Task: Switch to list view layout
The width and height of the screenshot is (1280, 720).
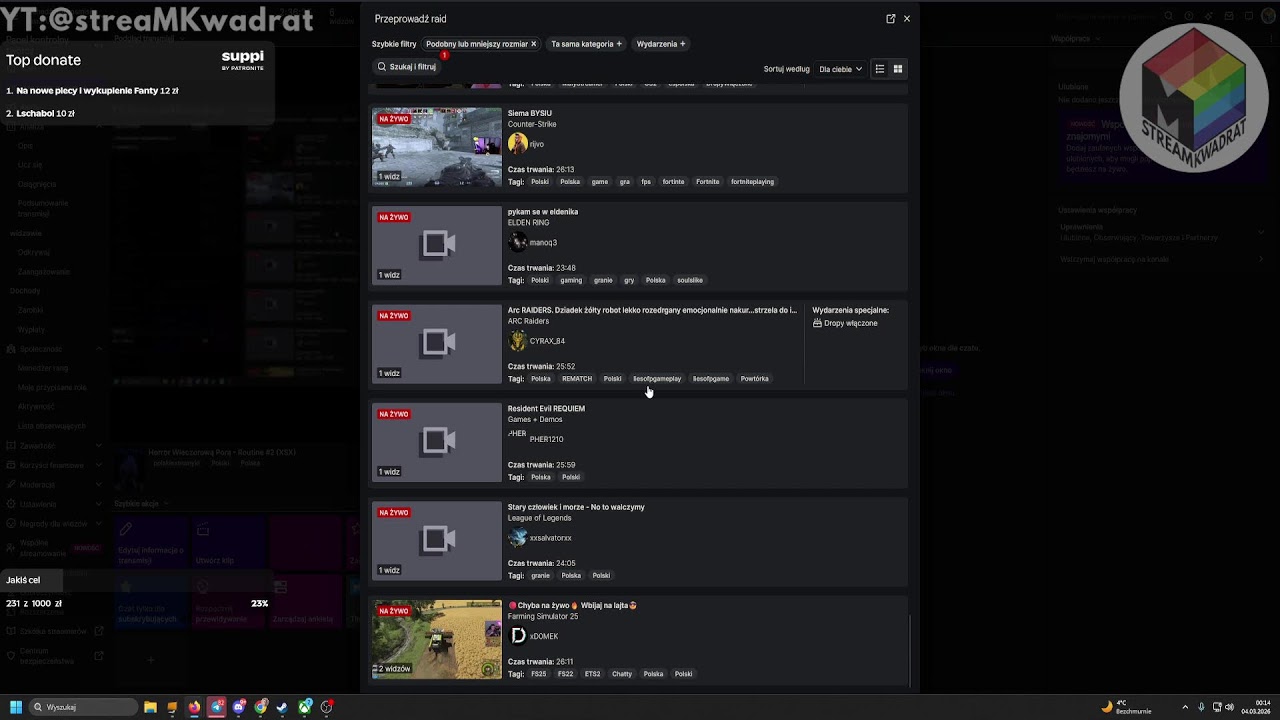Action: click(x=880, y=69)
